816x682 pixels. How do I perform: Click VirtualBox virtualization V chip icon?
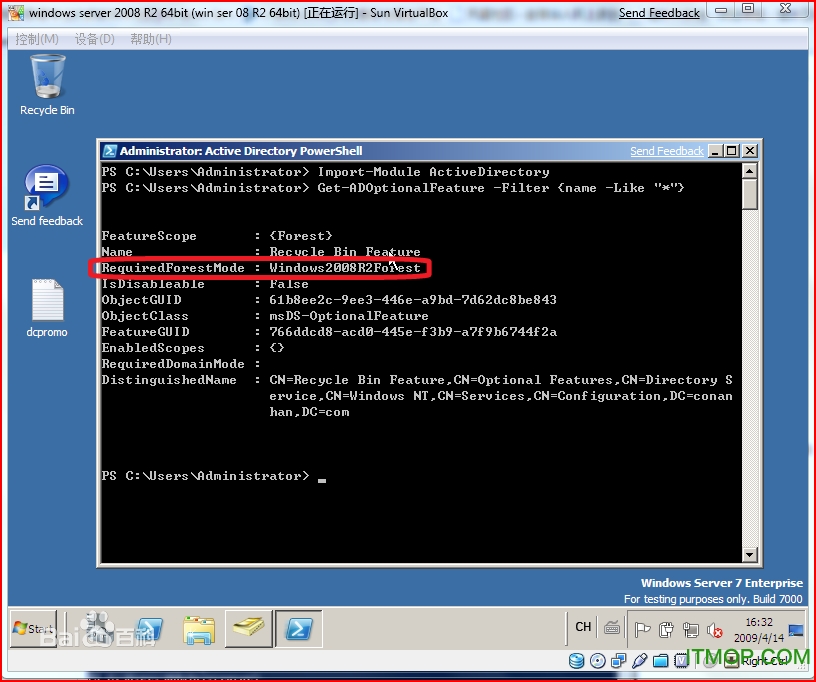(x=681, y=661)
